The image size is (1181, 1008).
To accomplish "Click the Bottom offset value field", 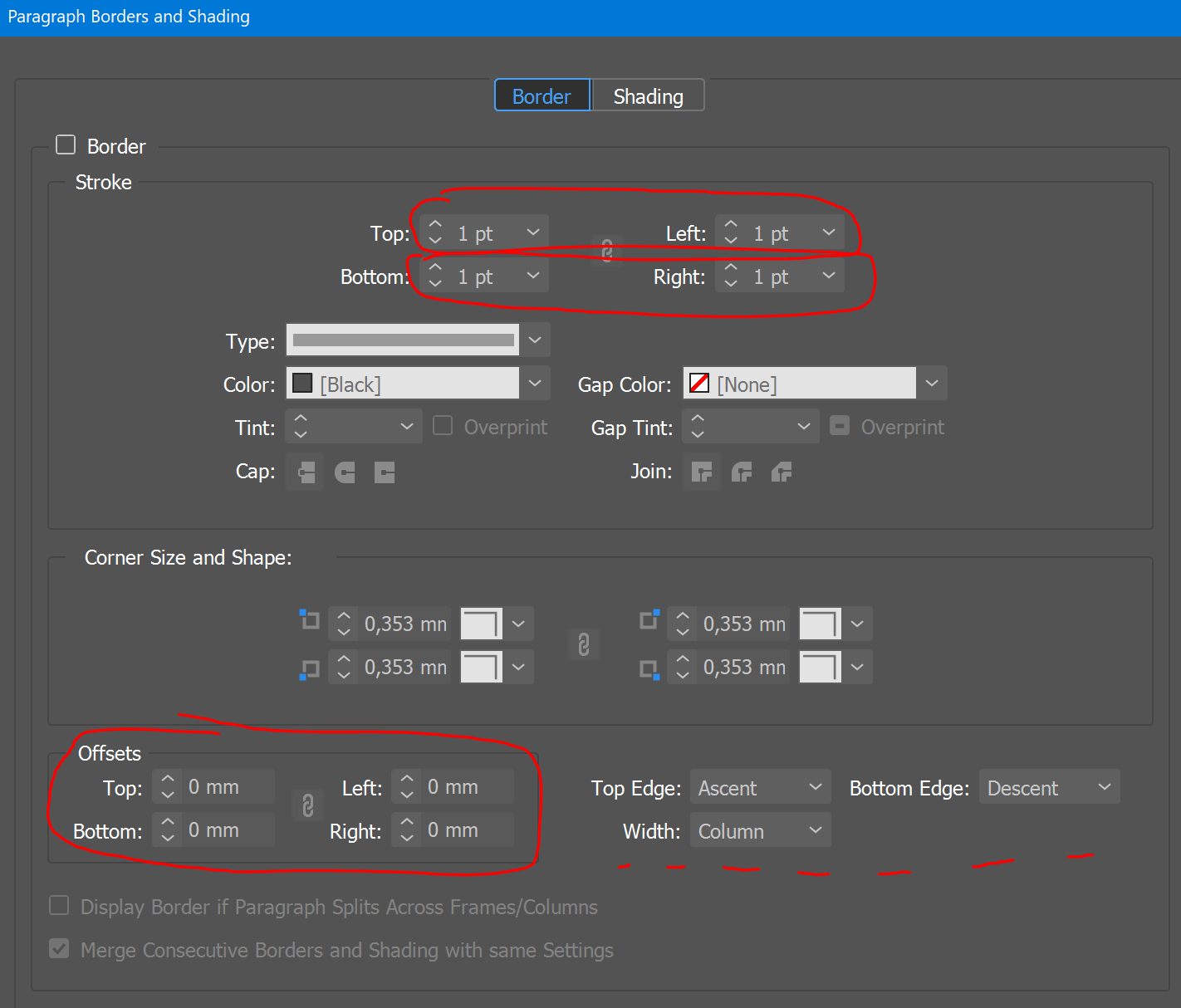I will pos(228,829).
